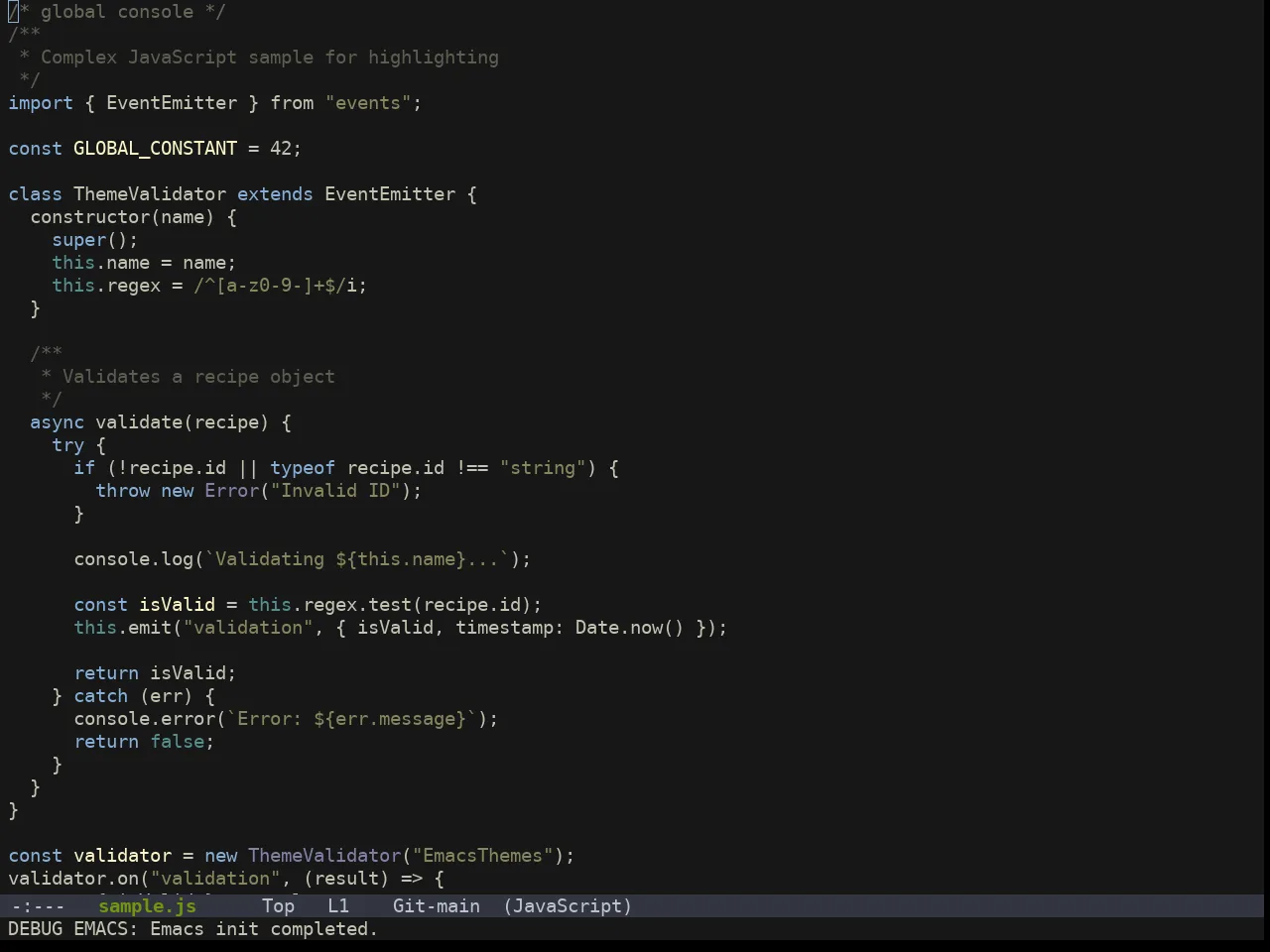Click the L1 line number indicator

click(x=338, y=905)
